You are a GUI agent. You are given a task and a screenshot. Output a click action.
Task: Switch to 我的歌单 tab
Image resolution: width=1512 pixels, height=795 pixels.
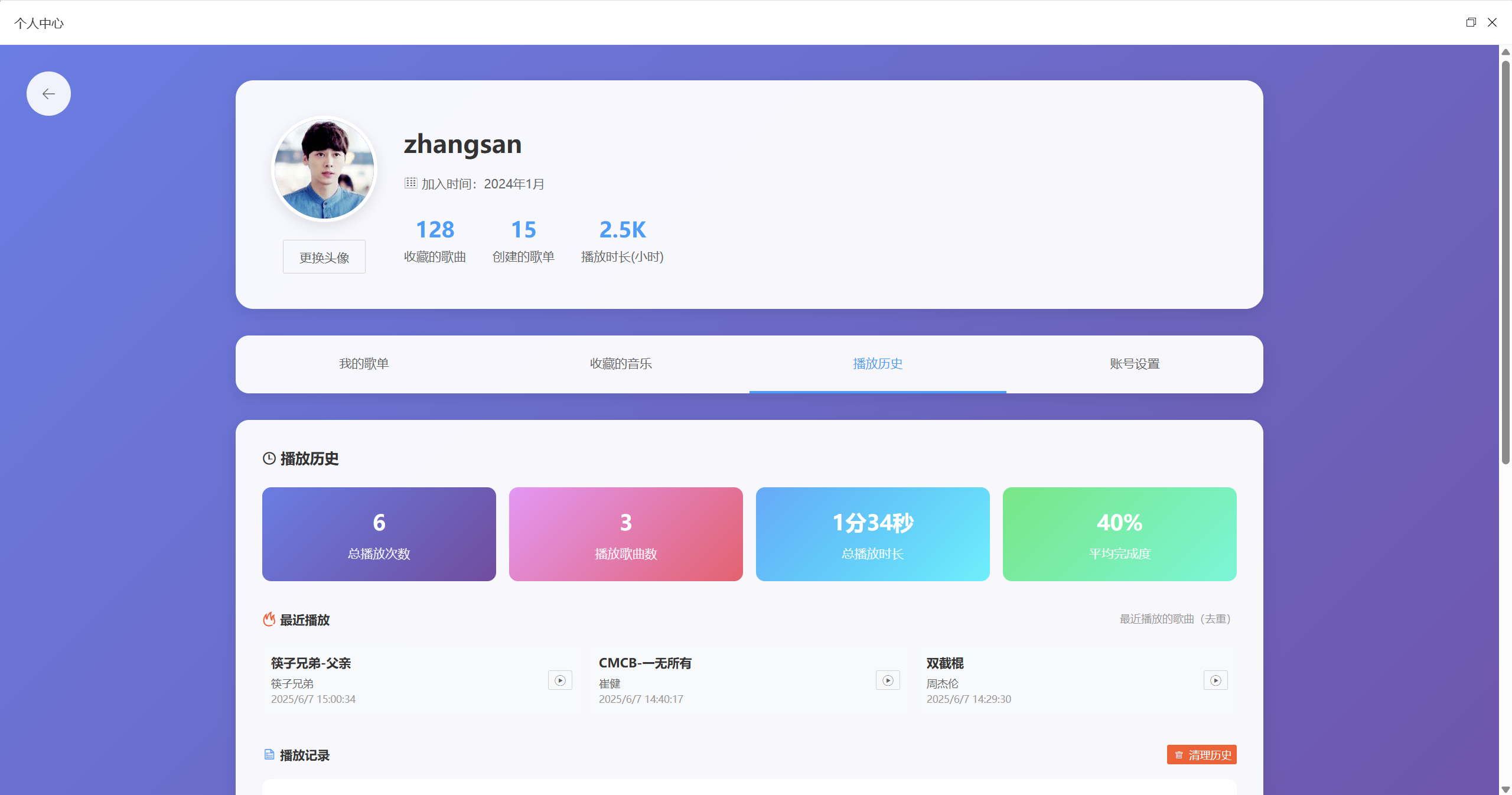(364, 364)
